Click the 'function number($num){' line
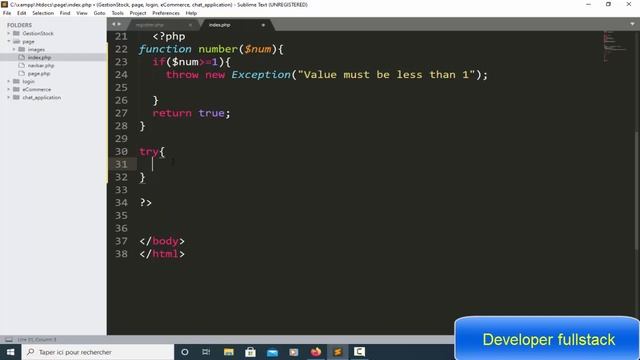Screen dimensions: 640x360 point(211,49)
